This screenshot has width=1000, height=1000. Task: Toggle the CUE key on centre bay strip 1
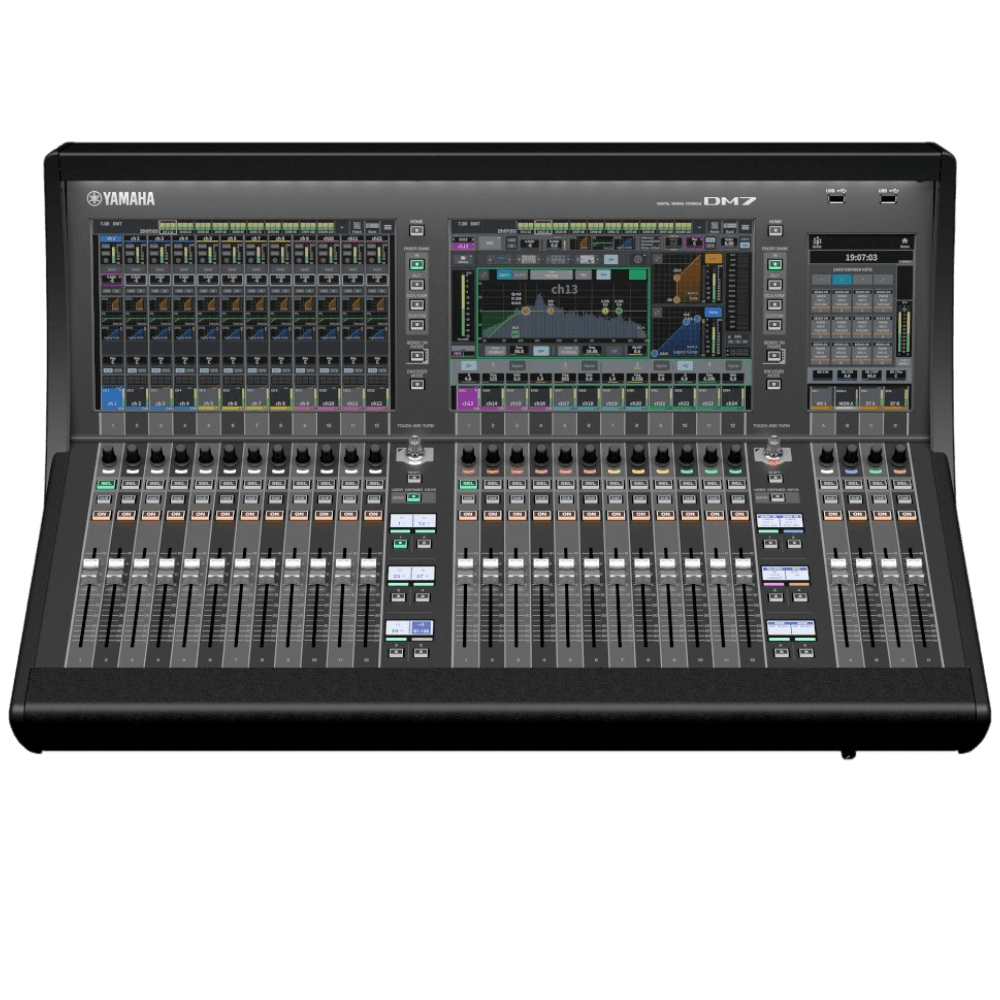(x=468, y=499)
